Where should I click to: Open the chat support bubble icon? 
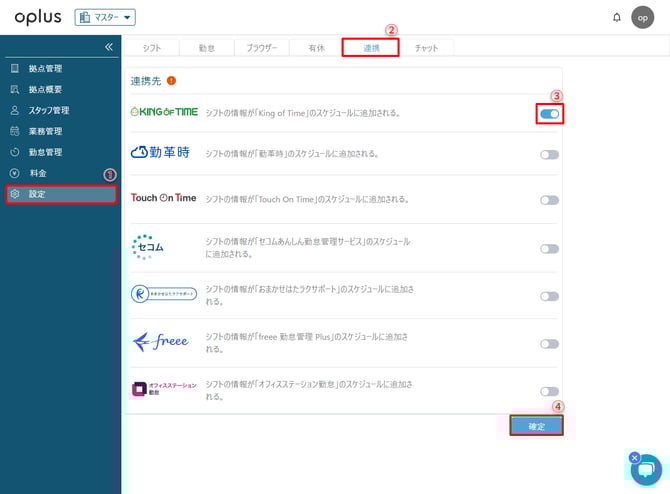[646, 470]
